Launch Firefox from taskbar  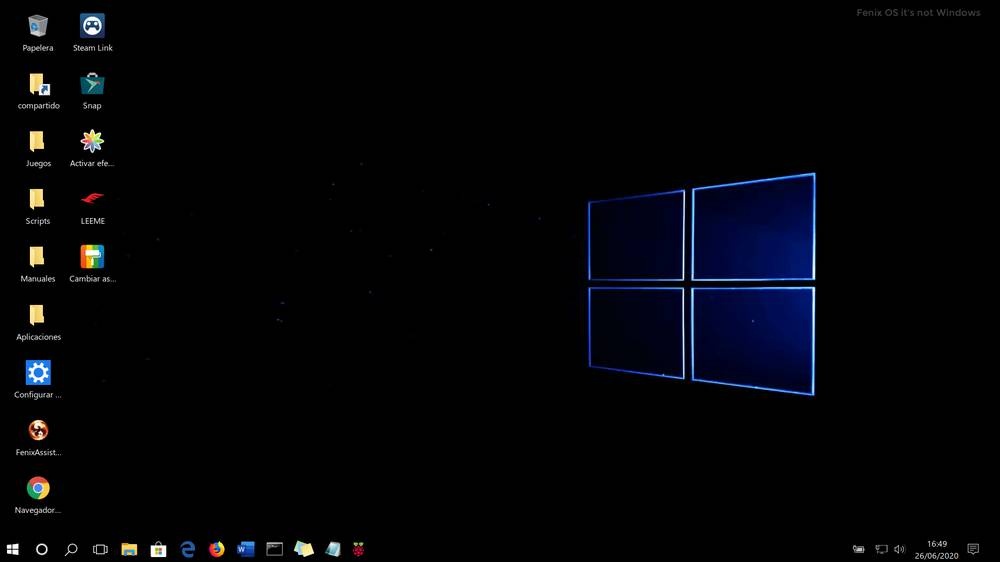[x=217, y=549]
